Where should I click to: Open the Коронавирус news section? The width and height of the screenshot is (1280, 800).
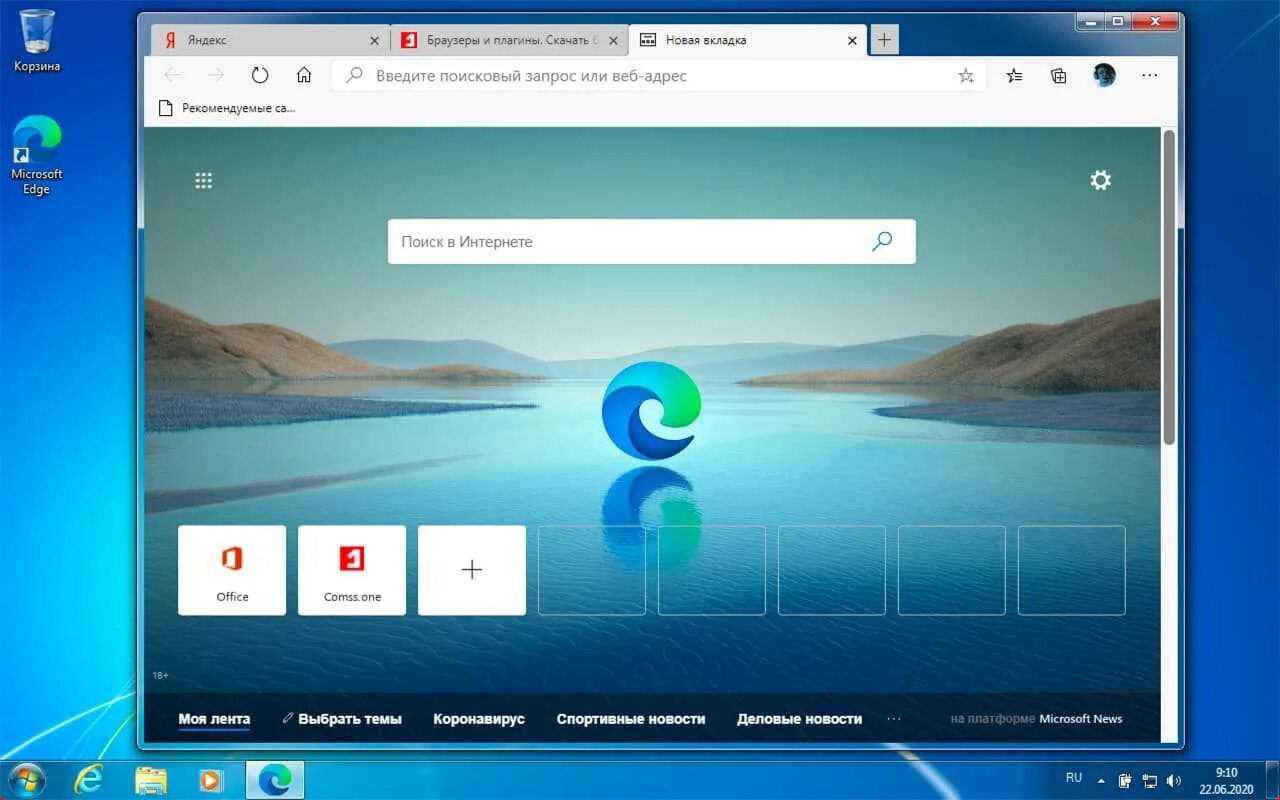point(479,719)
